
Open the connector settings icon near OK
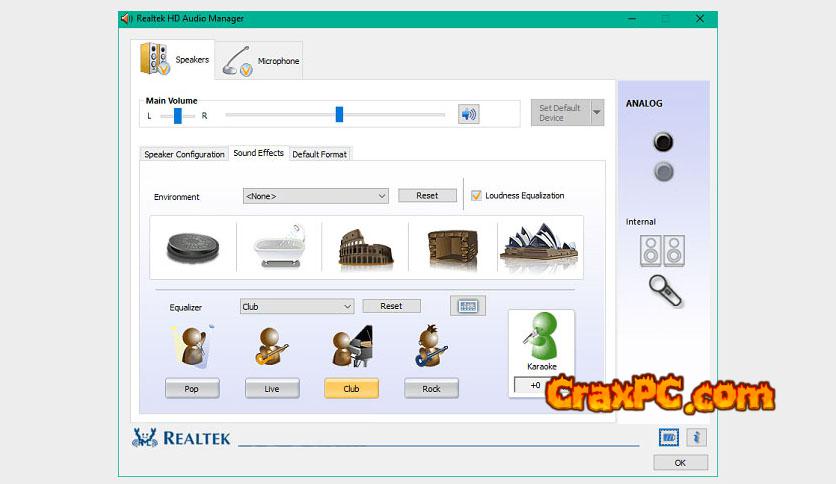tap(669, 438)
